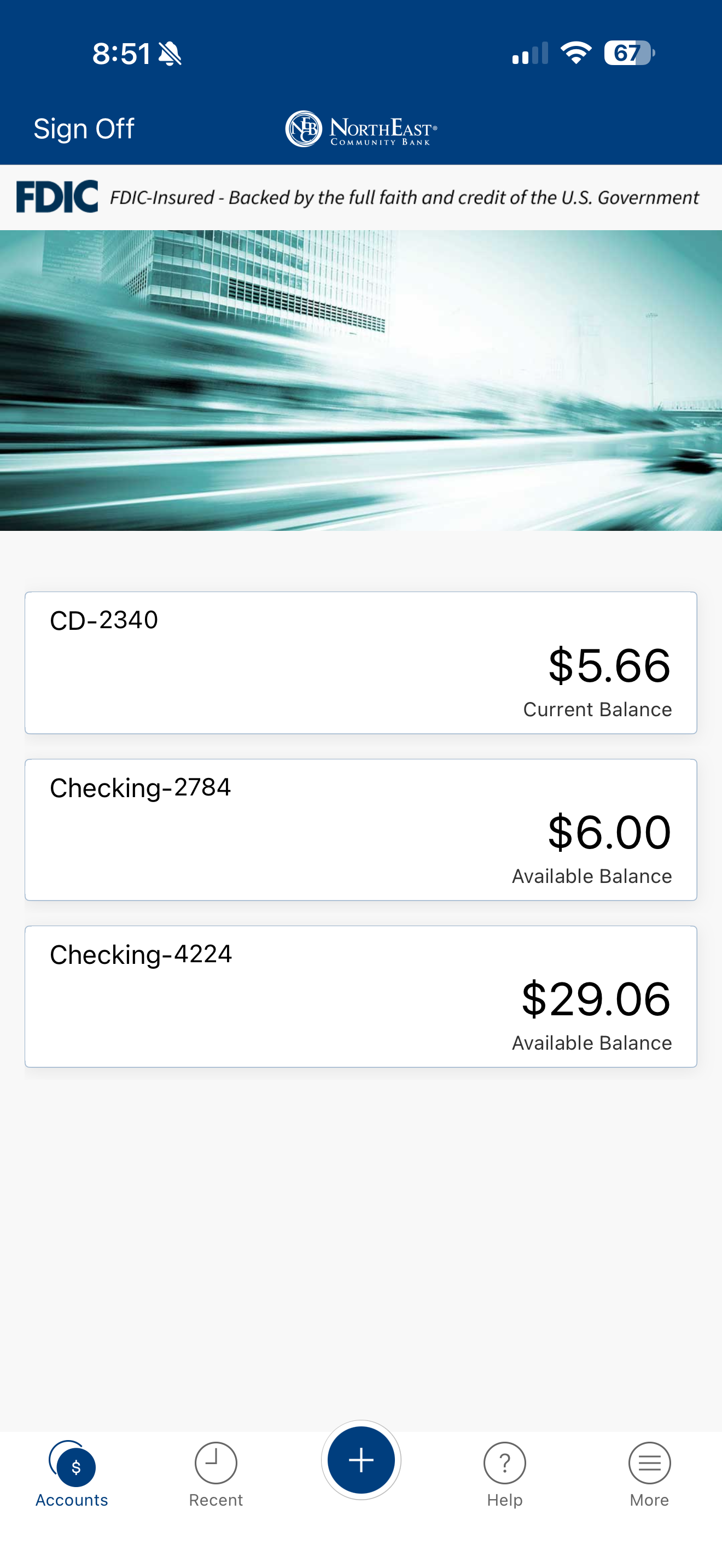Open the CD-2340 account card
The image size is (722, 1568).
coord(361,663)
